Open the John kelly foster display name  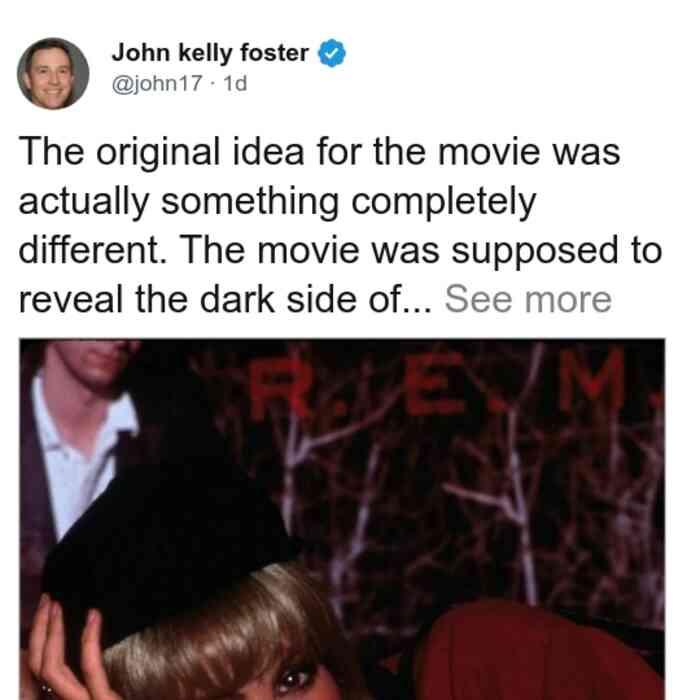(x=210, y=53)
